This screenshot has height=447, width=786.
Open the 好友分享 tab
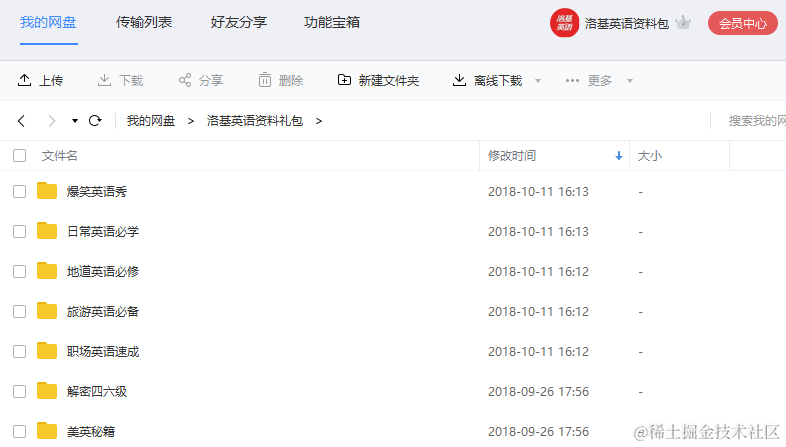[x=239, y=23]
